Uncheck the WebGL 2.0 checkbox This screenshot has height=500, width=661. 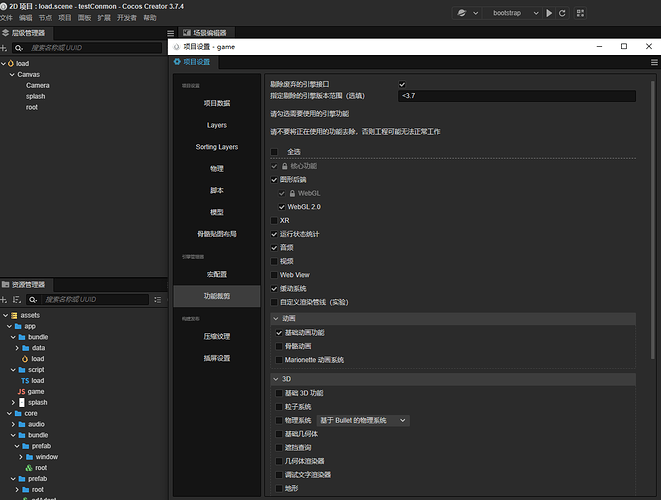click(x=282, y=207)
